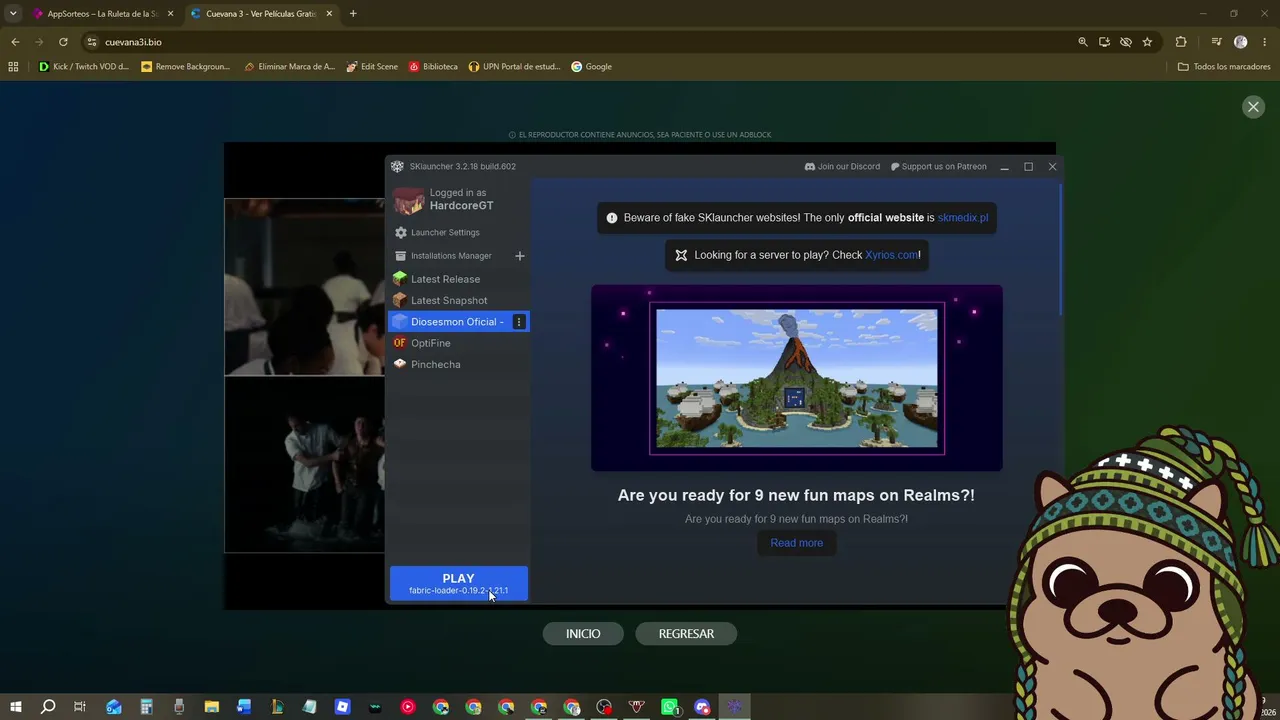Viewport: 1280px width, 720px height.
Task: Expand the tab search dropdown
Action: (x=13, y=14)
